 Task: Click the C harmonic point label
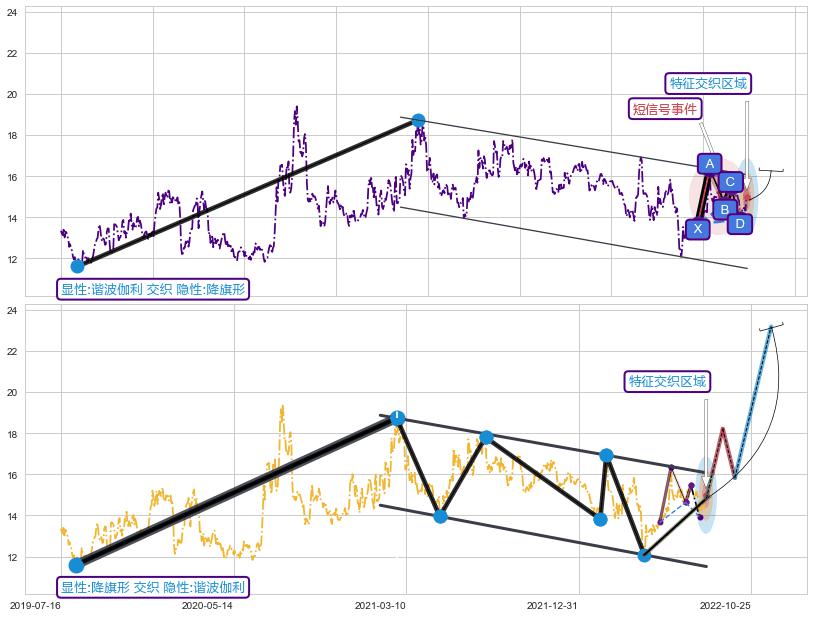pyautogui.click(x=730, y=181)
